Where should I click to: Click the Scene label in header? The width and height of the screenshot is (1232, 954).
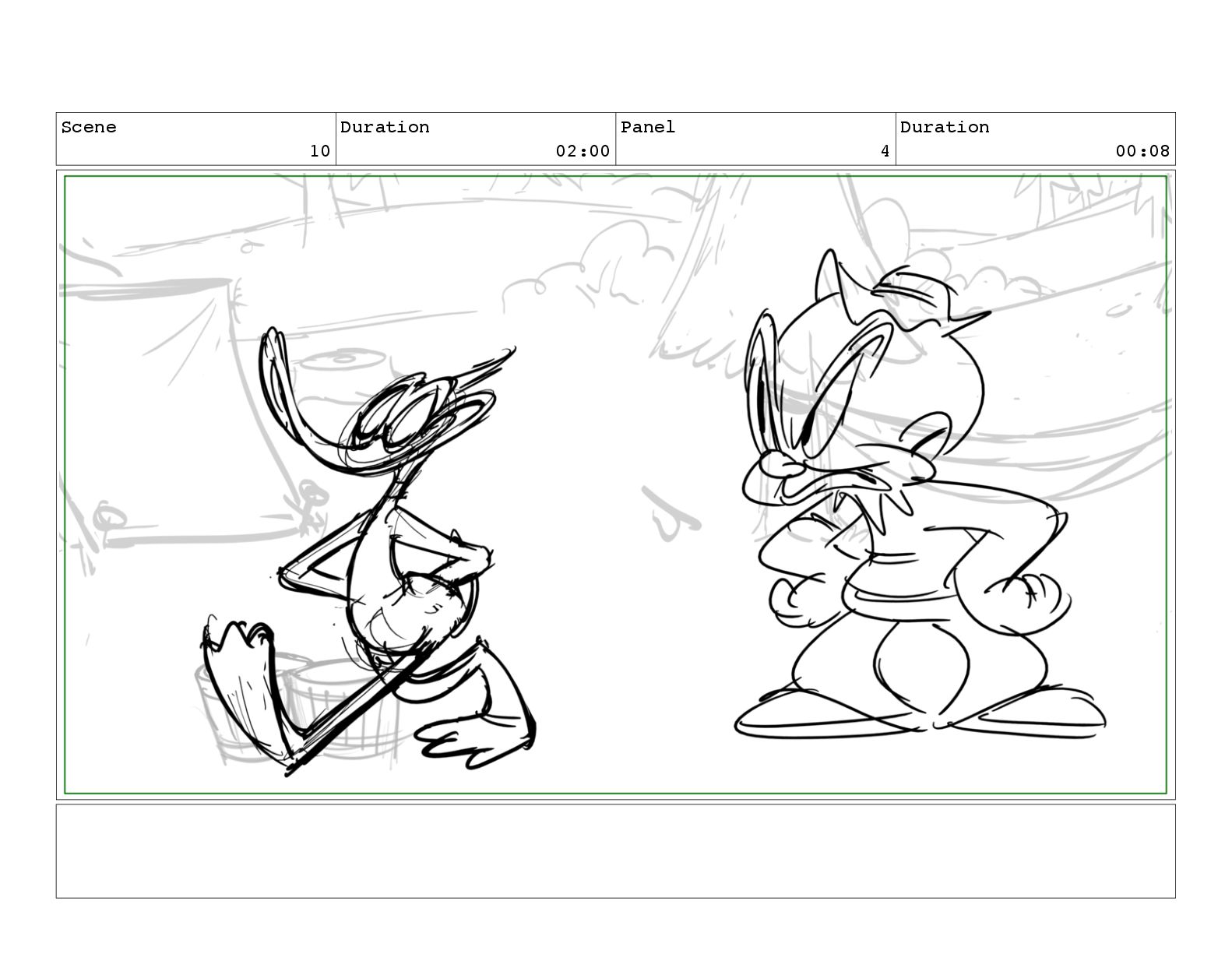(89, 127)
